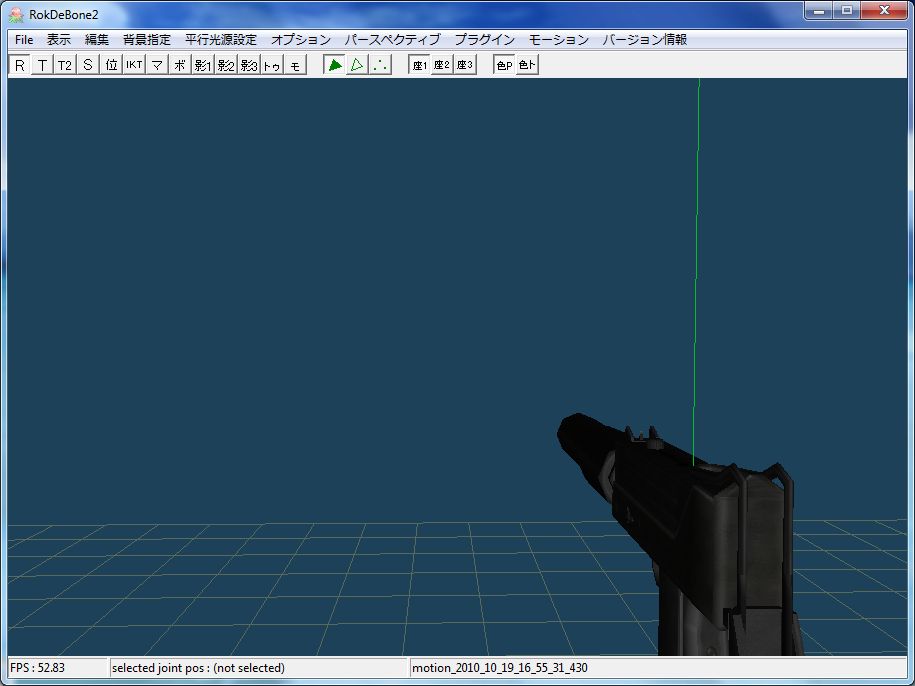Open the 背景指定 menu
The height and width of the screenshot is (686, 915).
click(x=147, y=40)
